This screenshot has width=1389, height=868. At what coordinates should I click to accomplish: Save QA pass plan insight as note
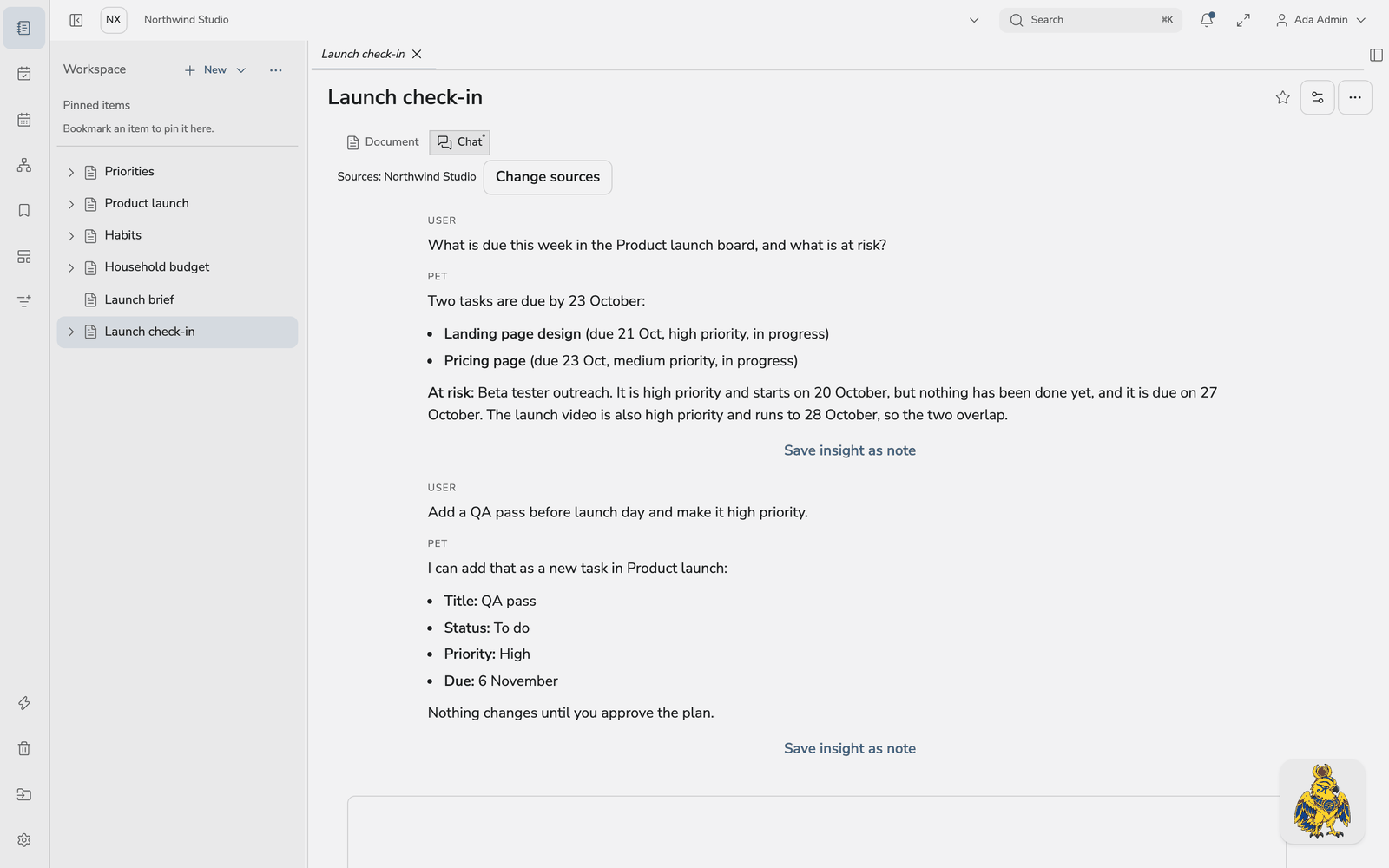[850, 748]
